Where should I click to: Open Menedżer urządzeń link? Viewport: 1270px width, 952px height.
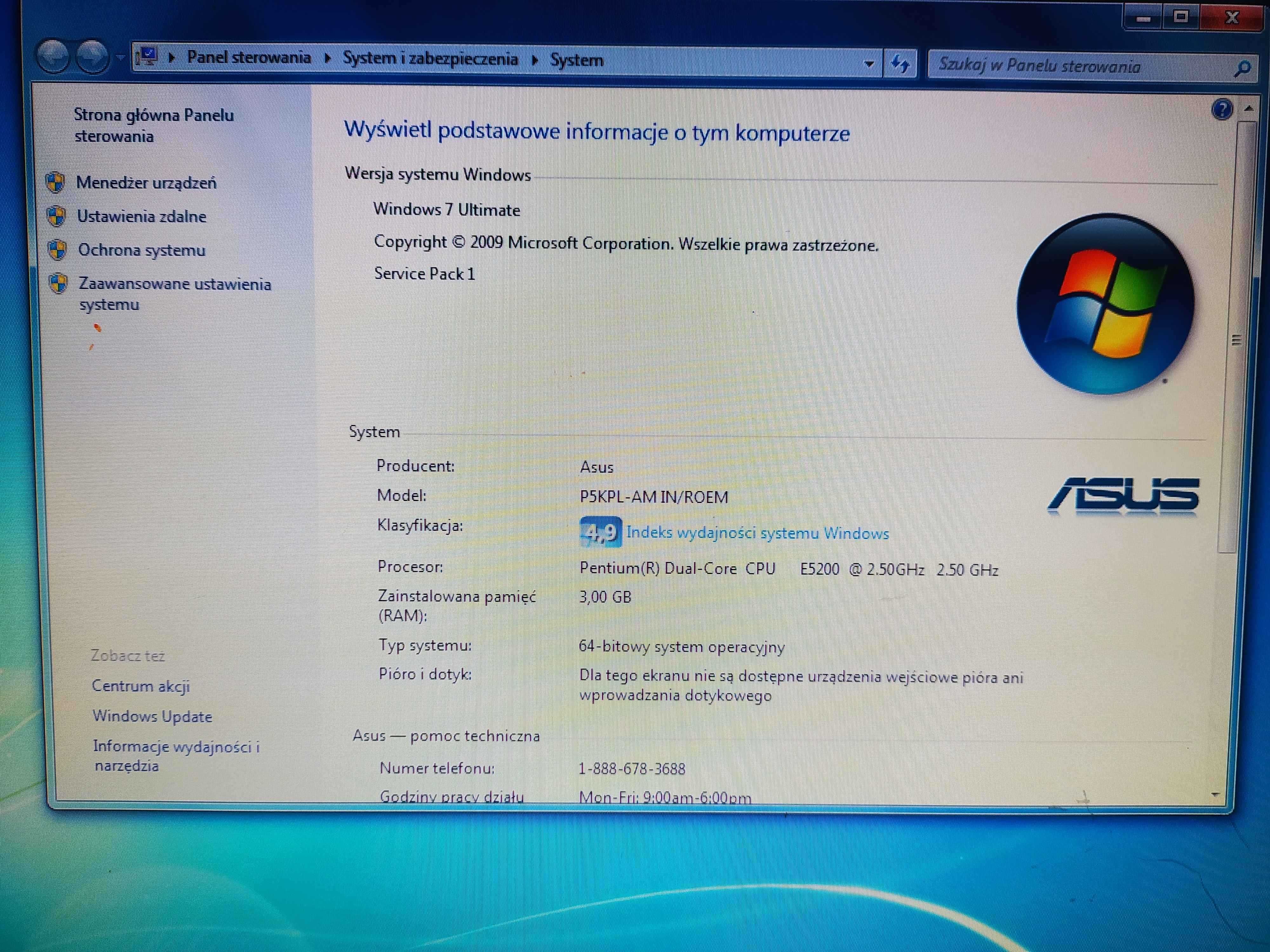pos(146,182)
